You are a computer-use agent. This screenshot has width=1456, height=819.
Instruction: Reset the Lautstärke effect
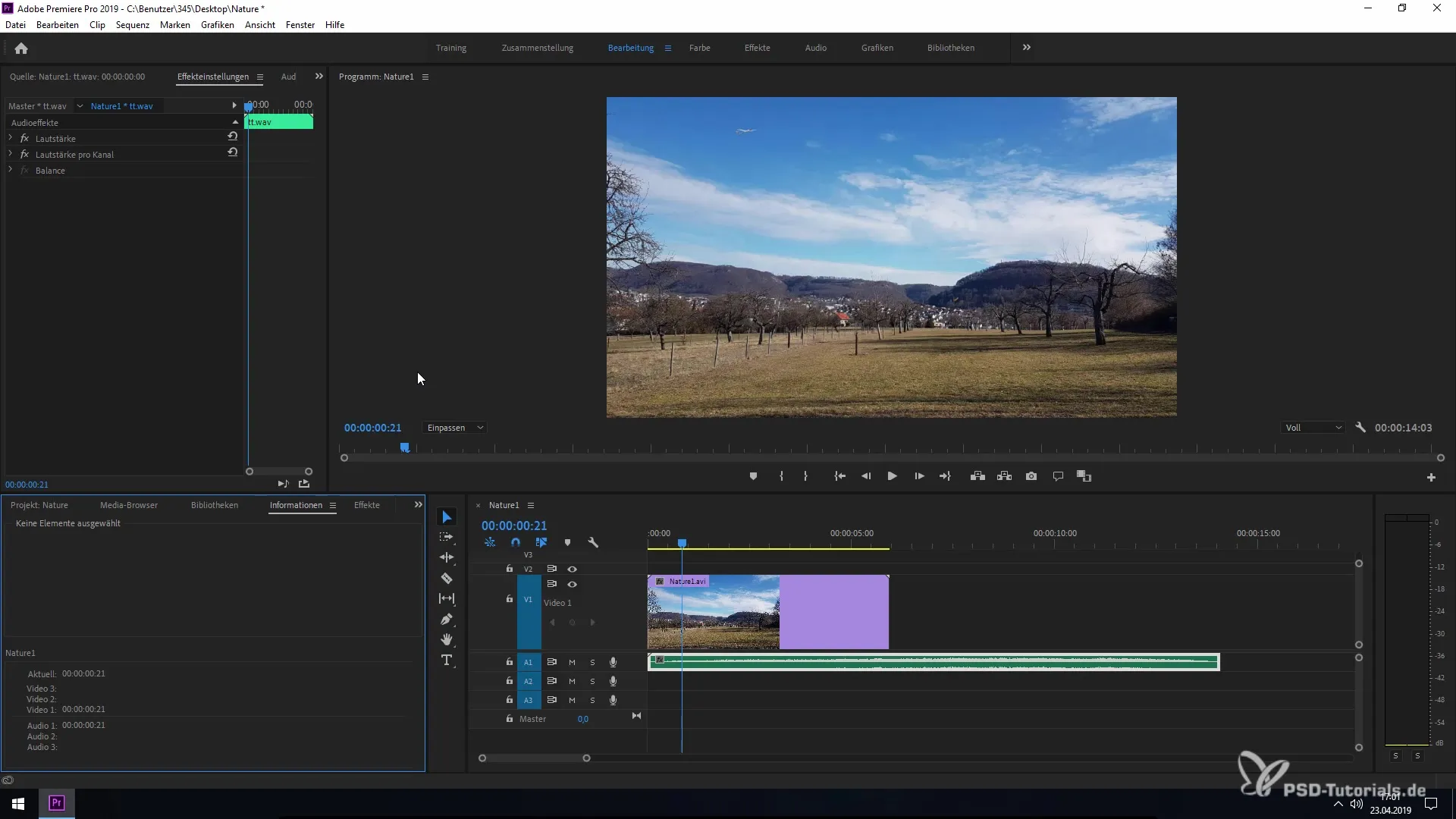click(233, 136)
